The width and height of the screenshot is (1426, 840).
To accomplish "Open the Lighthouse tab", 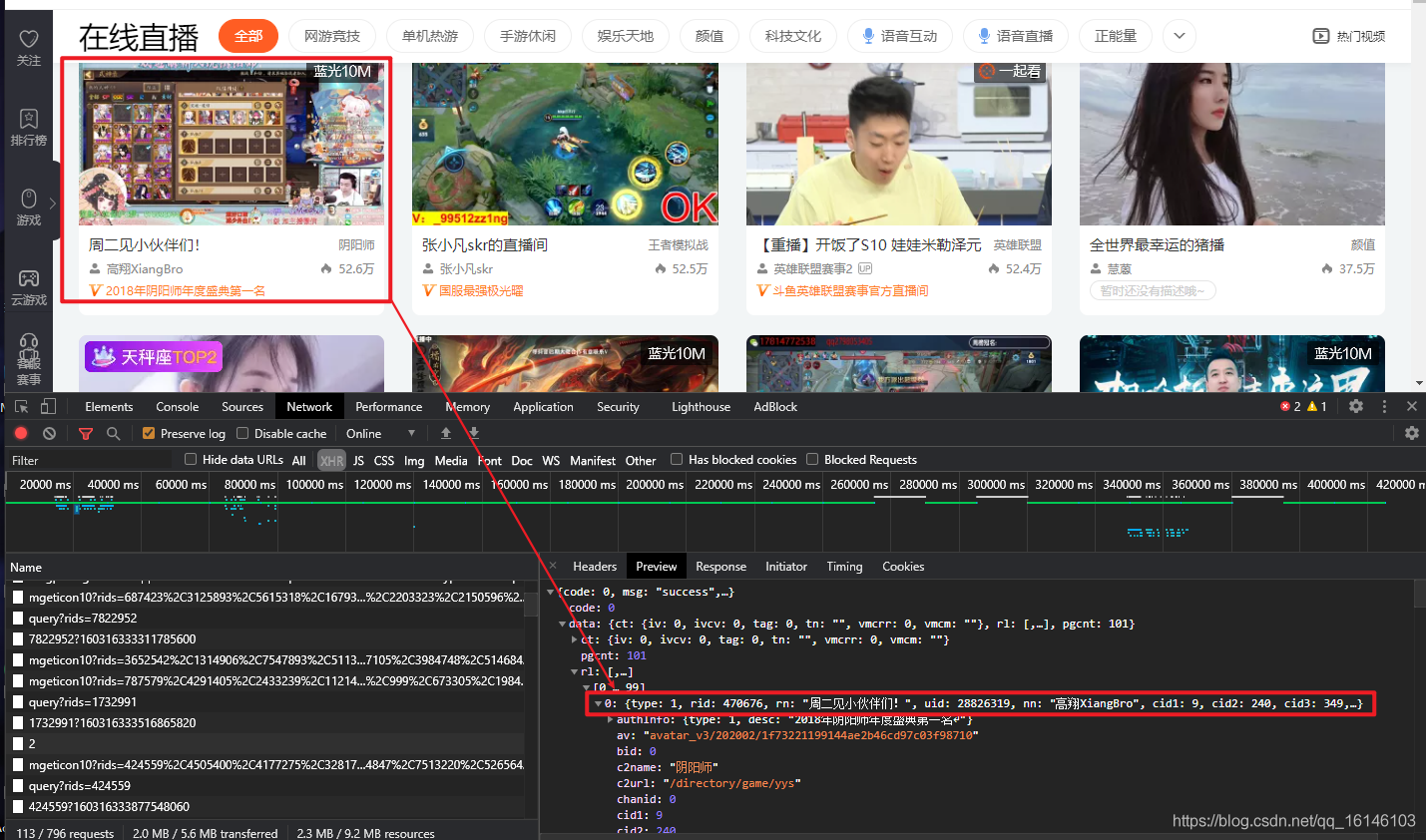I will pyautogui.click(x=701, y=406).
